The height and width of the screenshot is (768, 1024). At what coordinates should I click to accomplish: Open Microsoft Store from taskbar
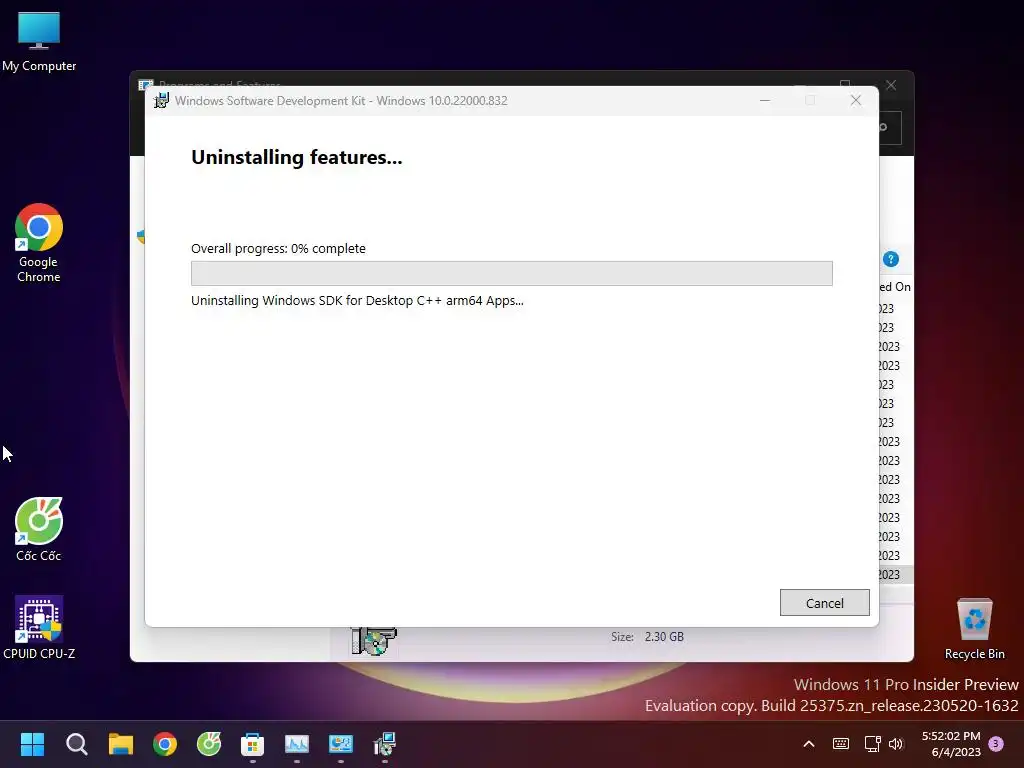252,744
